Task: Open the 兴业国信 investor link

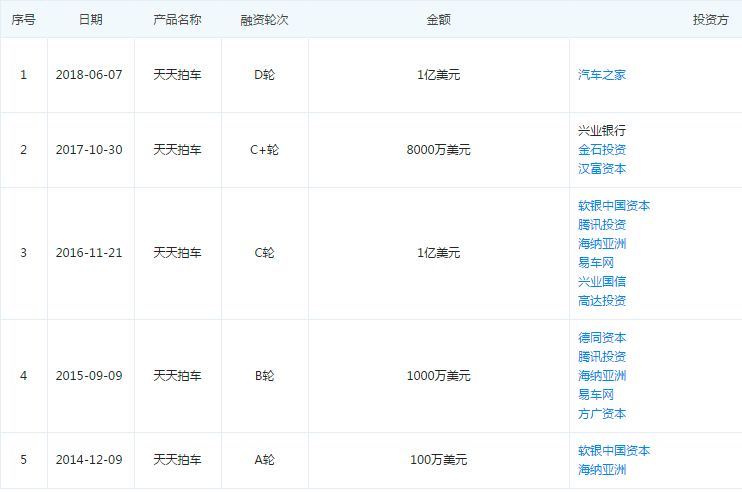Action: pos(601,281)
